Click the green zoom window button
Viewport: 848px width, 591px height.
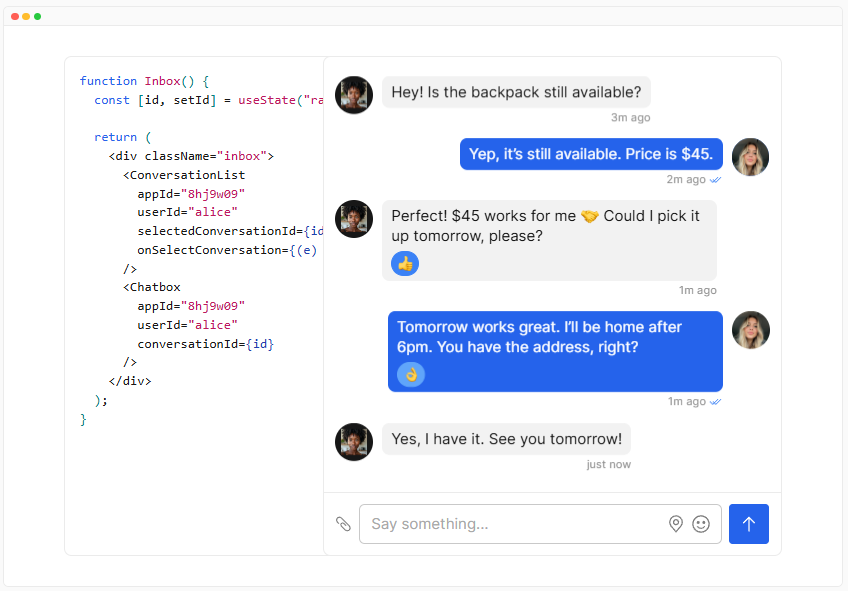(38, 16)
